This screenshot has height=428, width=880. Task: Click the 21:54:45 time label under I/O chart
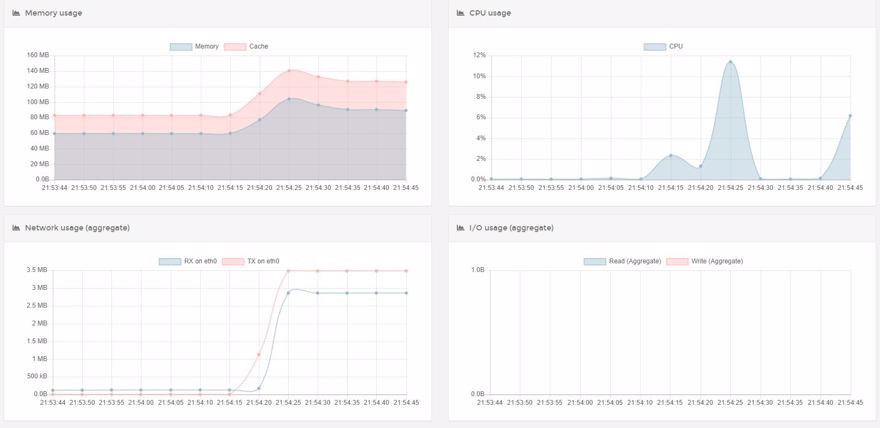click(x=850, y=402)
